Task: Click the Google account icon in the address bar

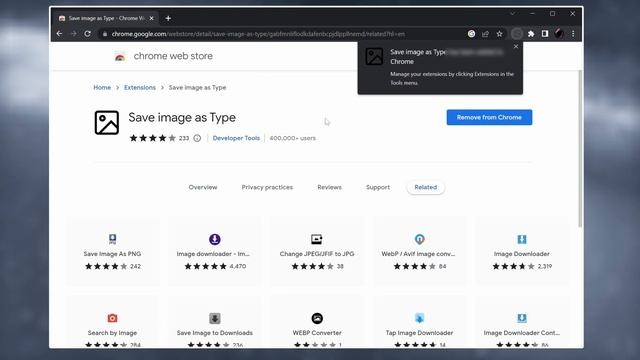Action: pos(471,34)
